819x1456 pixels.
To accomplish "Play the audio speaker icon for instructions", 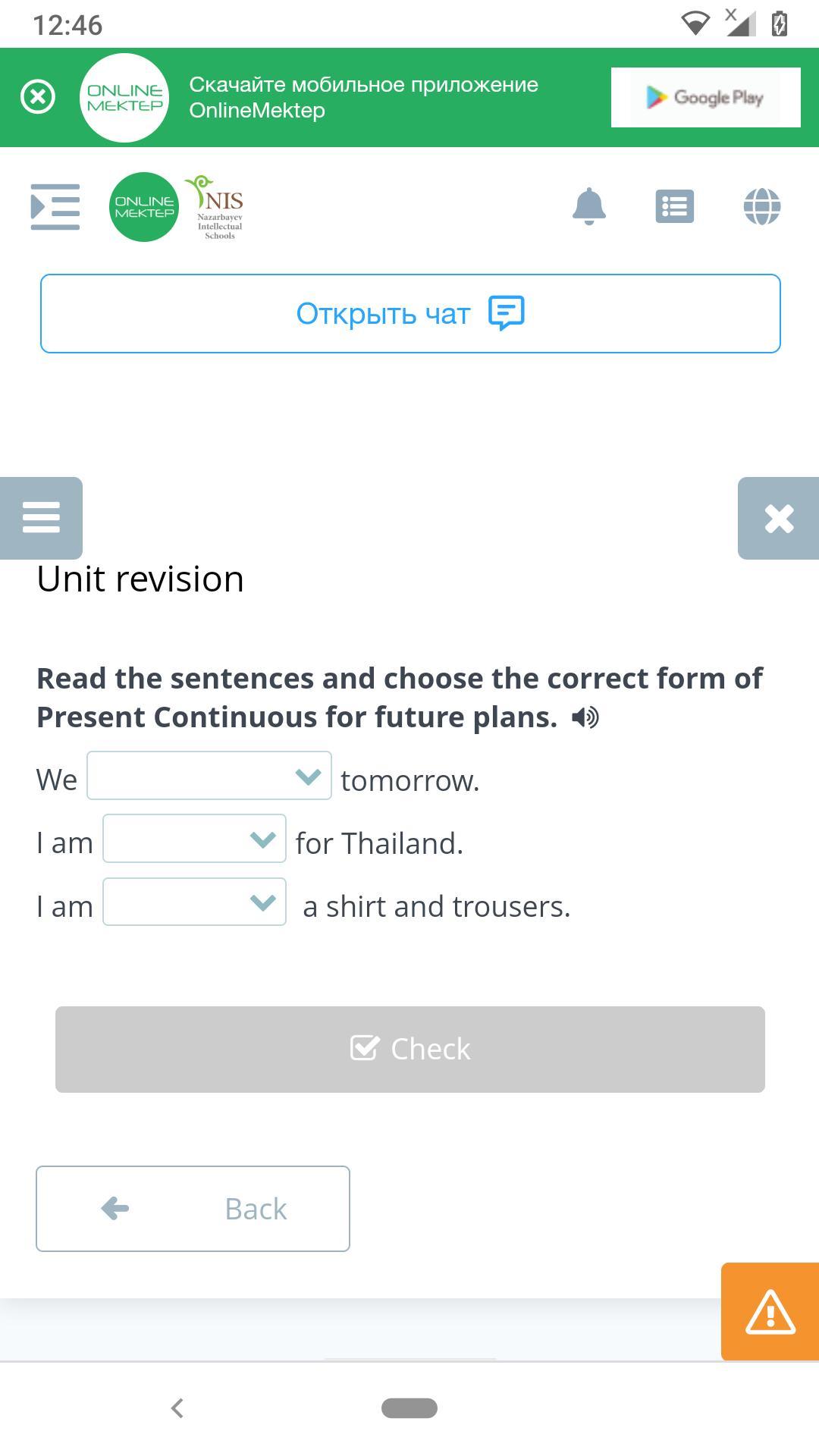I will (x=585, y=717).
